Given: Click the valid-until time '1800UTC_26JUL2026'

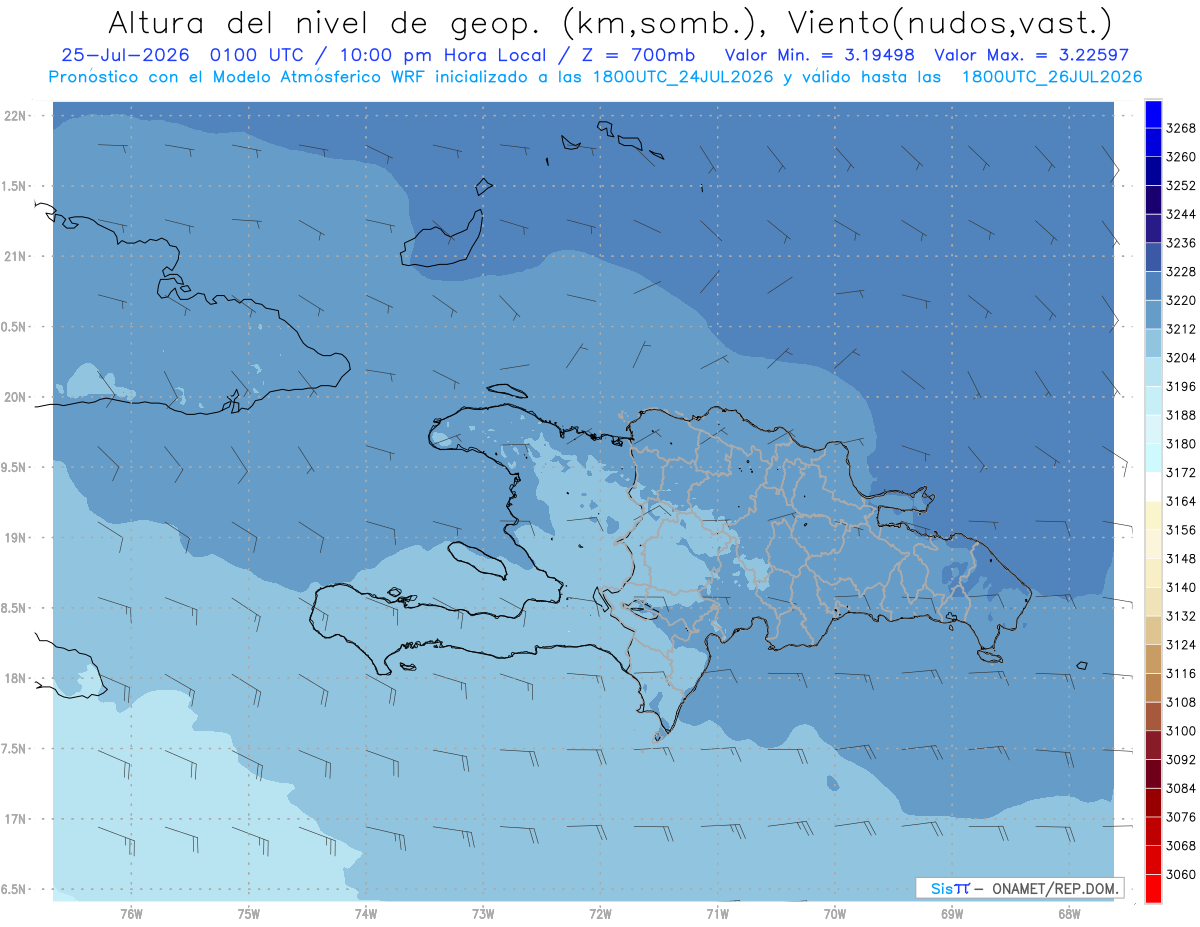Looking at the screenshot, I should click(x=1051, y=76).
